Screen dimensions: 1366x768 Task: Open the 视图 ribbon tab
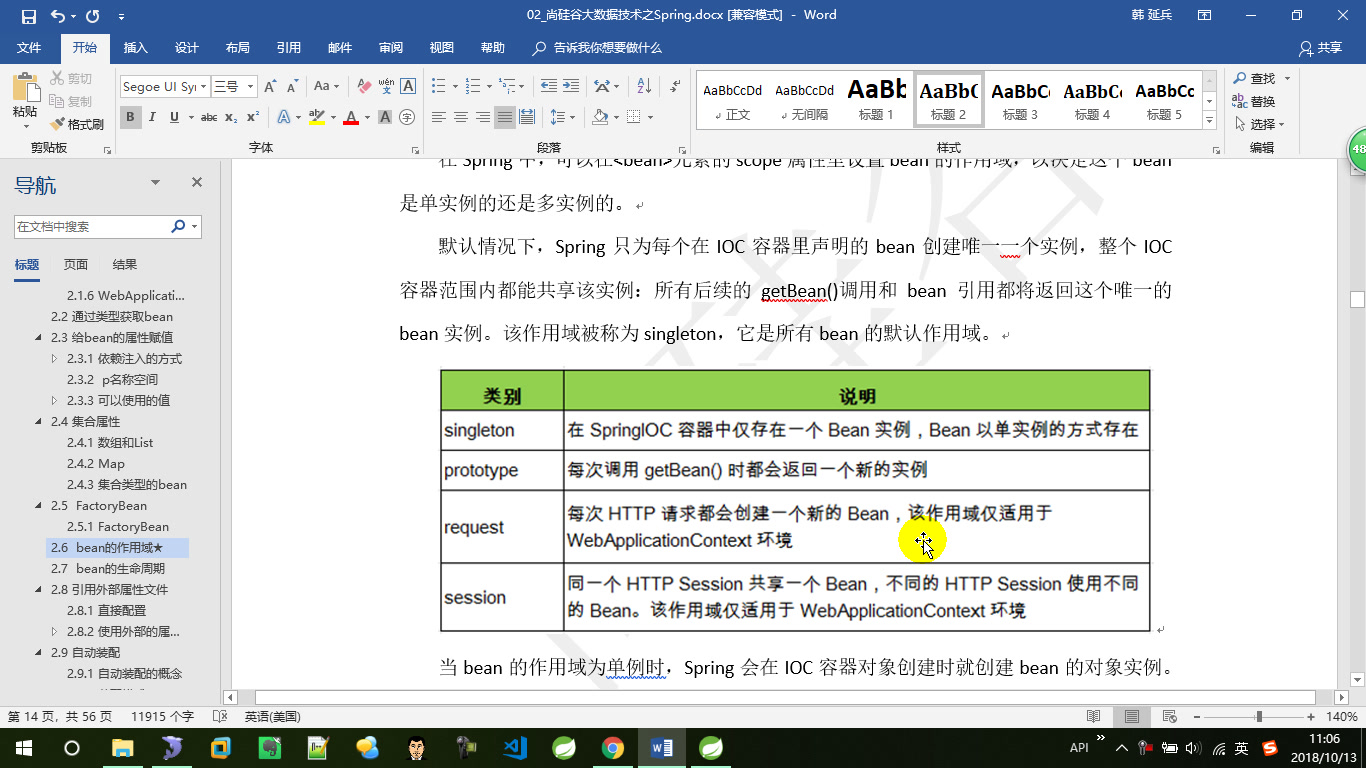[441, 47]
